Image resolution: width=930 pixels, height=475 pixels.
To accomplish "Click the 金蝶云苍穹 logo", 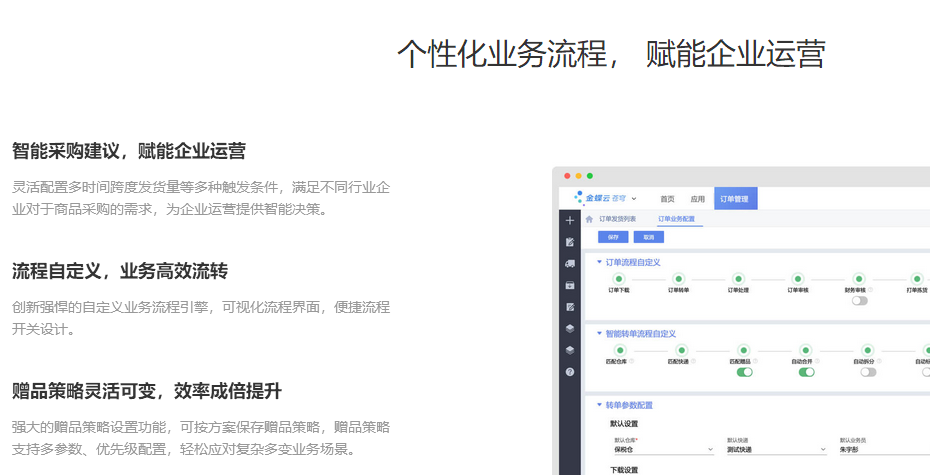I will (x=607, y=198).
